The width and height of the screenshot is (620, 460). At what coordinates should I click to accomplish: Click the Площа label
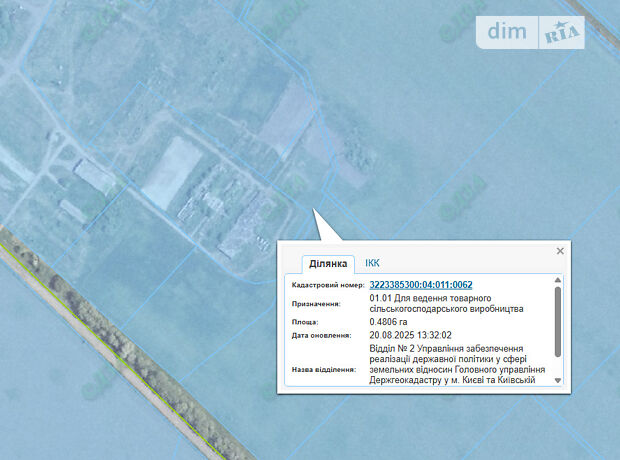coord(305,322)
